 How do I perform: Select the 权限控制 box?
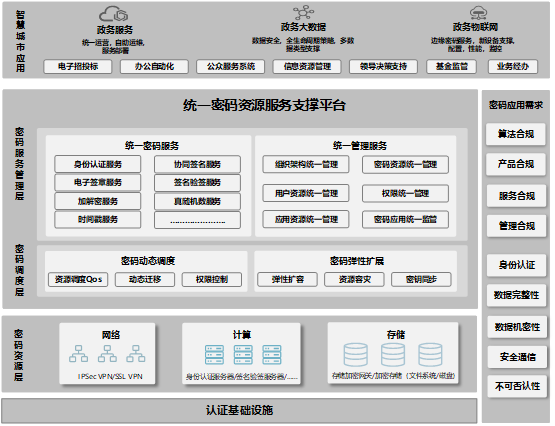click(212, 280)
